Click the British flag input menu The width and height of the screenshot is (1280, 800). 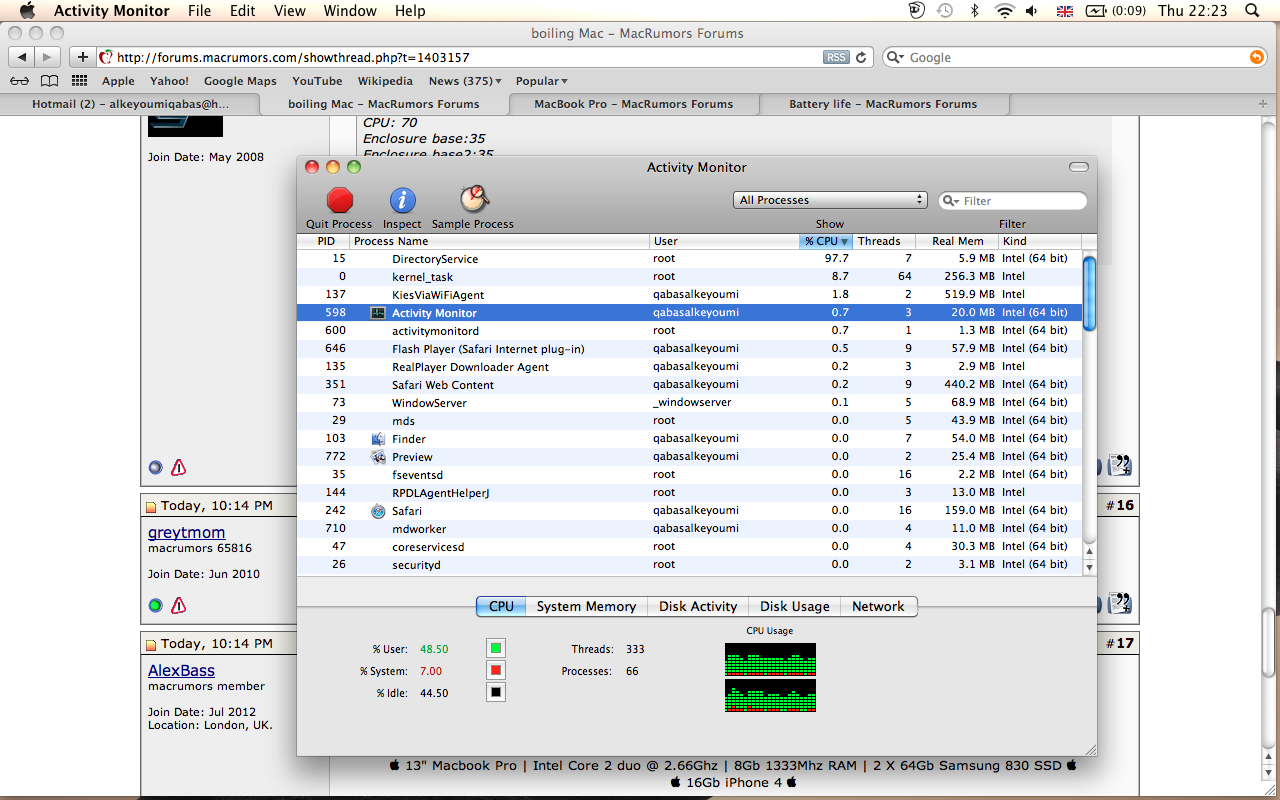[1065, 11]
